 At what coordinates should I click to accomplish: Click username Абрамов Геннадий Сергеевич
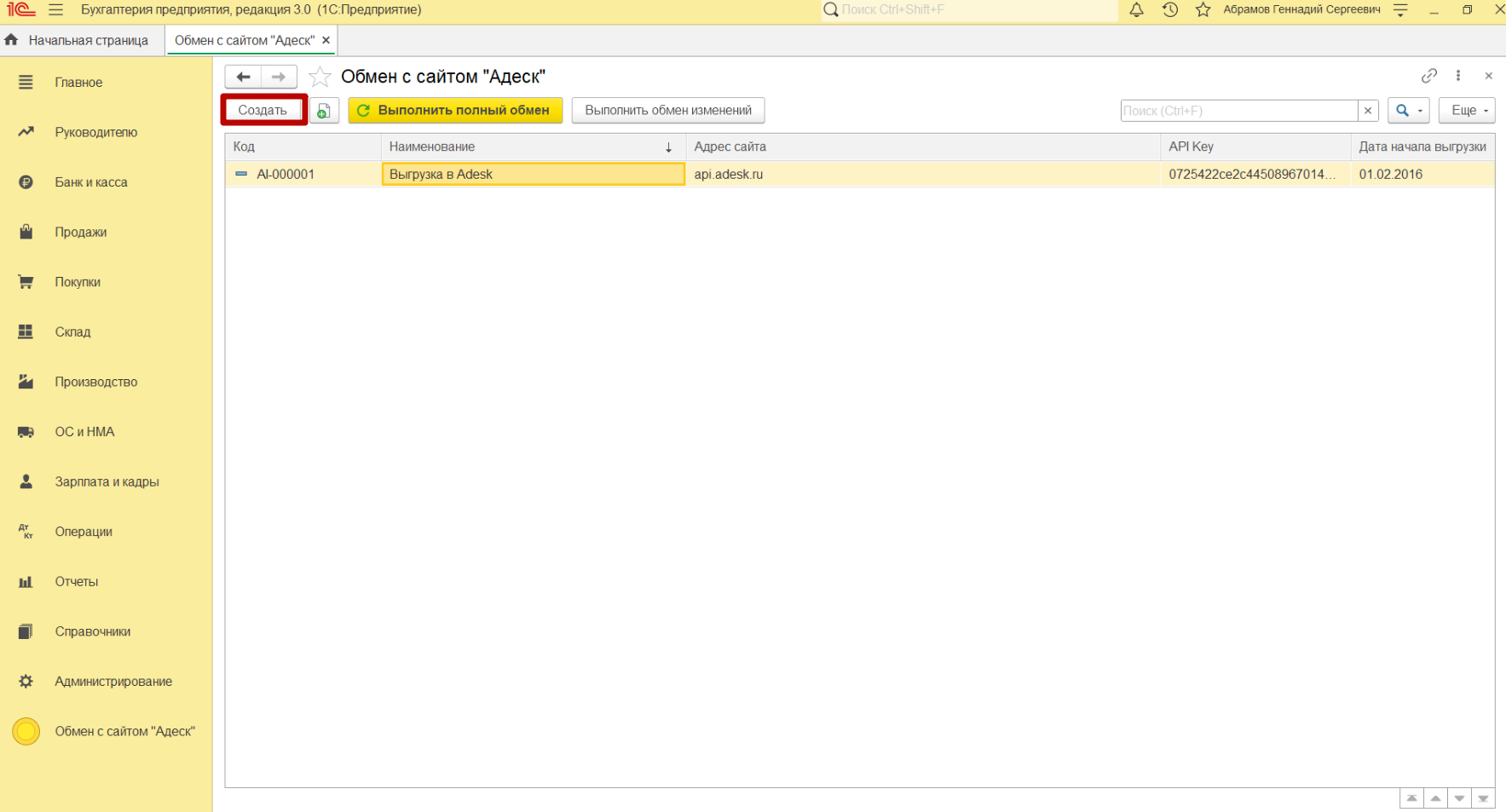pyautogui.click(x=1301, y=10)
